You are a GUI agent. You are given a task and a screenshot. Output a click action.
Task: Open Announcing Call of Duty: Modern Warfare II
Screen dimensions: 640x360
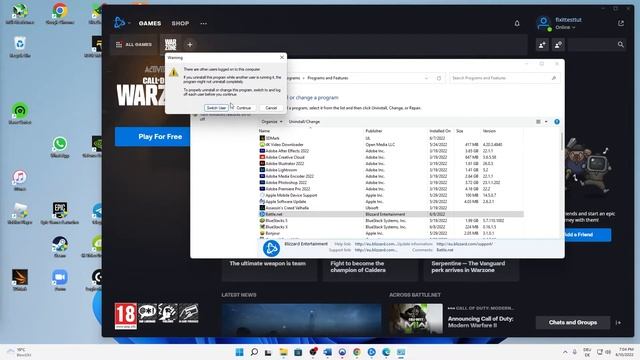pos(480,322)
